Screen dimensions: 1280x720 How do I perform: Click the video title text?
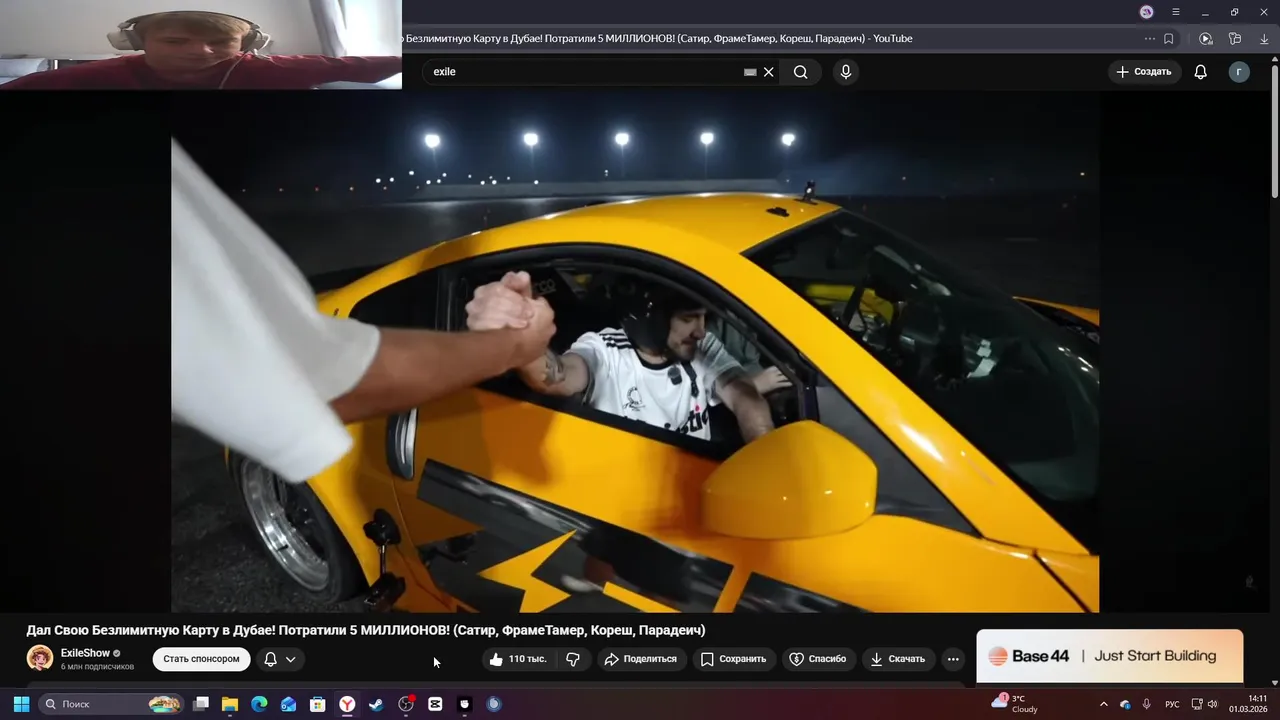coord(366,630)
